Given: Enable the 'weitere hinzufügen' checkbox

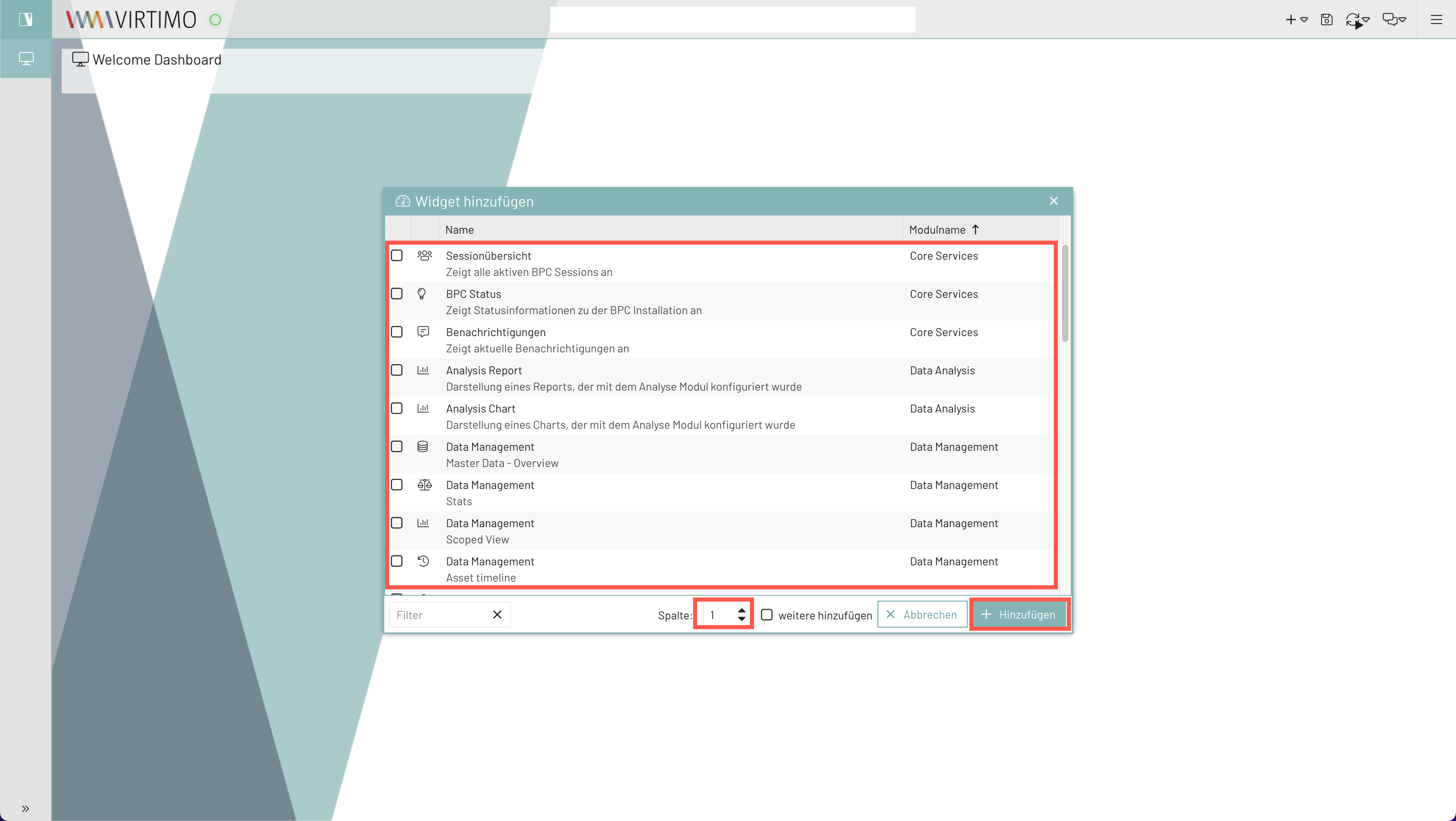Looking at the screenshot, I should [767, 615].
